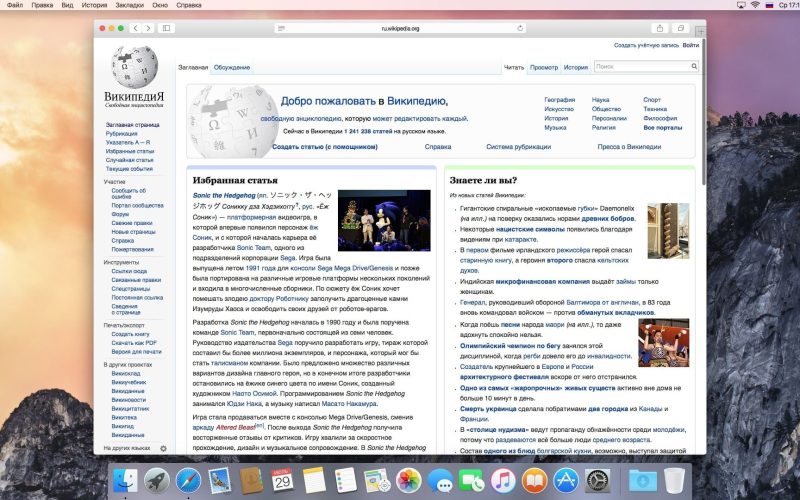
Task: Open Maori performers photo thumbnail
Action: [x=664, y=342]
